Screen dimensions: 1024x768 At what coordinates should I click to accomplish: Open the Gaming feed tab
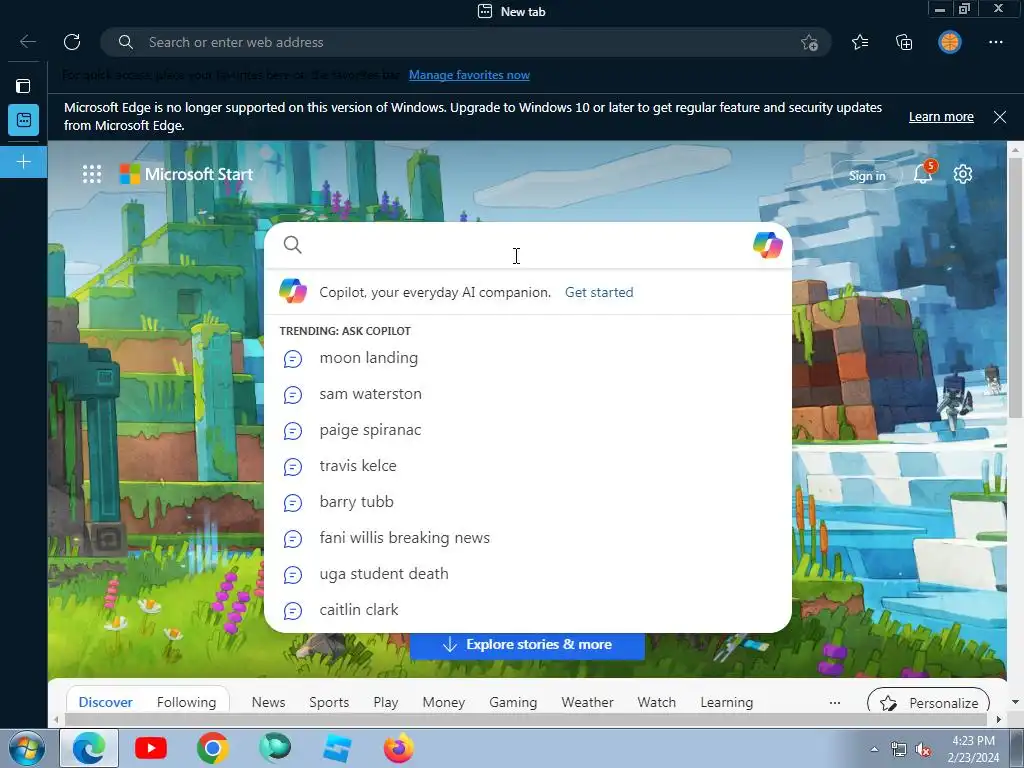513,702
